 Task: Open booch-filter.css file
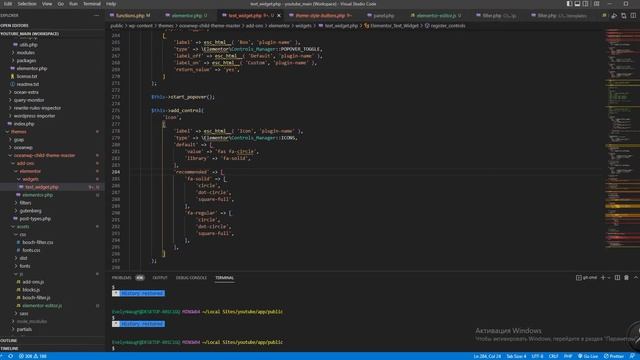point(38,242)
